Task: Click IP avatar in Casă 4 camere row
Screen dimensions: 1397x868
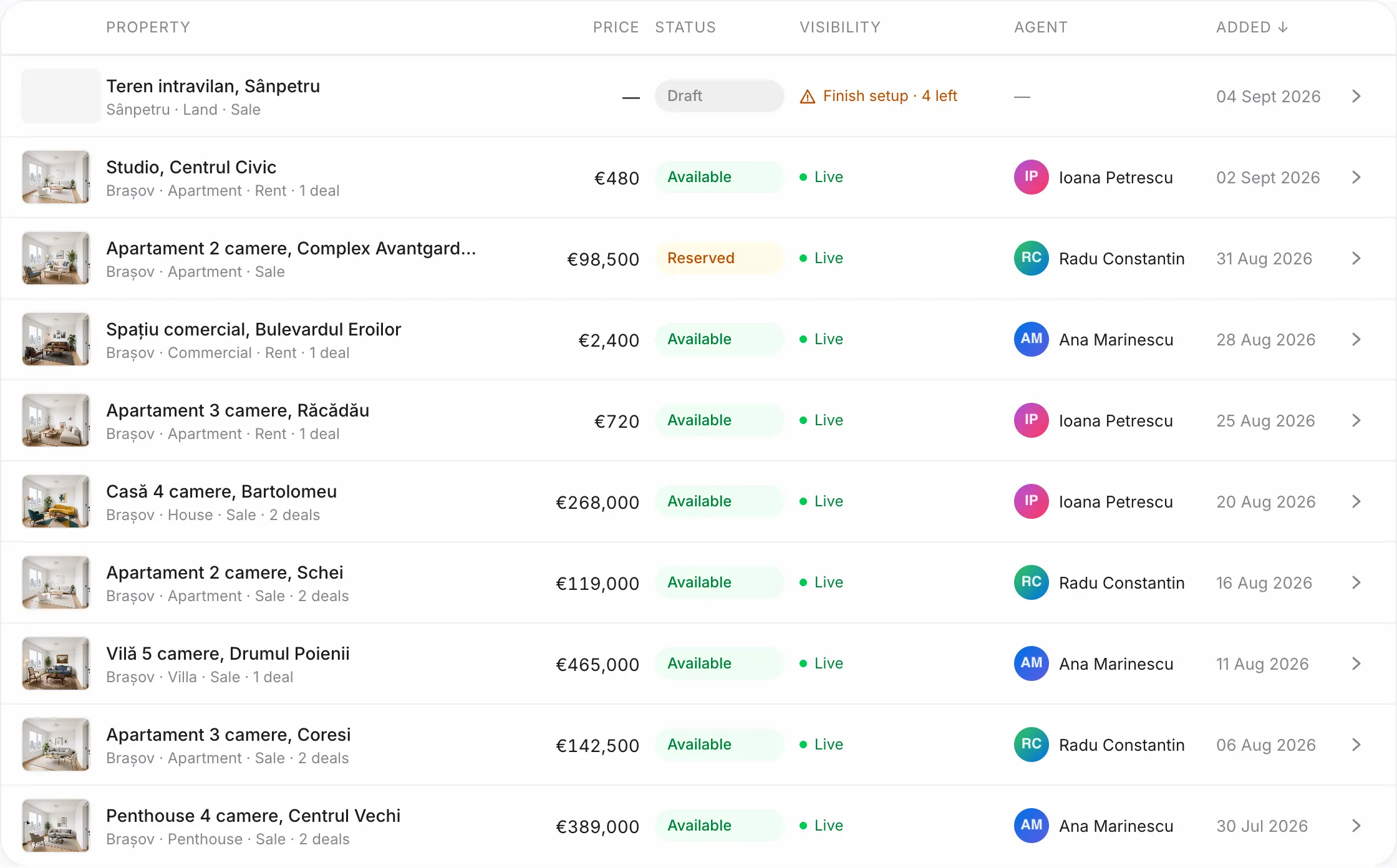Action: pos(1032,501)
